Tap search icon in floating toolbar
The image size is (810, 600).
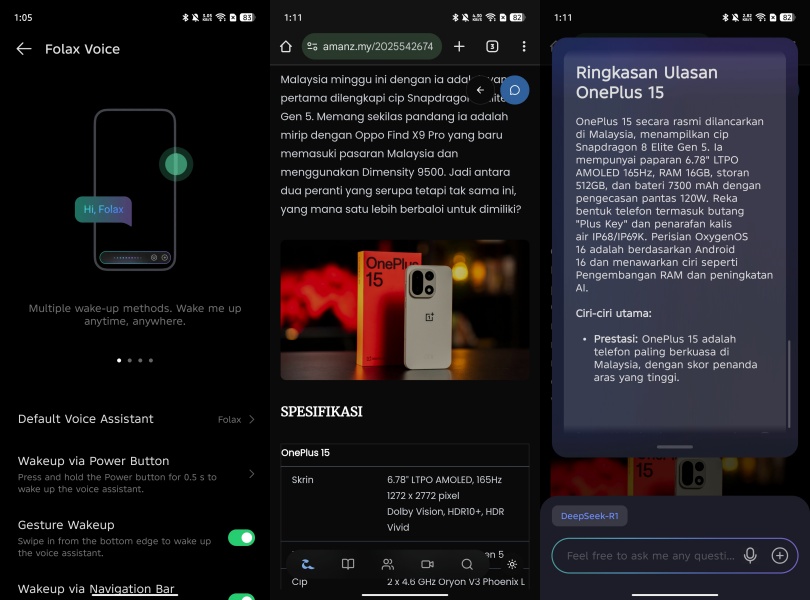pos(467,564)
